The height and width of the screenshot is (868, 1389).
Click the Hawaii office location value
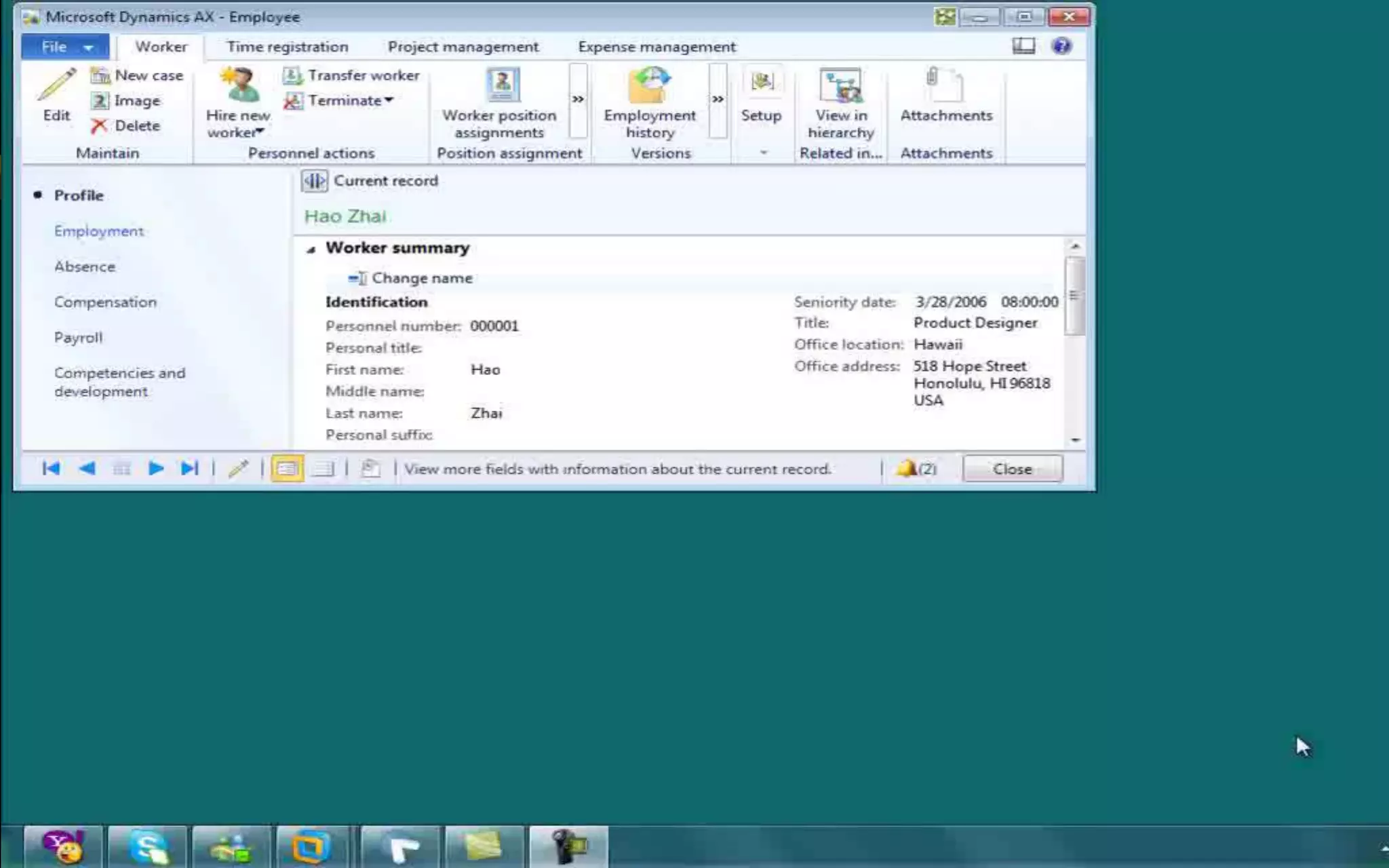click(938, 344)
